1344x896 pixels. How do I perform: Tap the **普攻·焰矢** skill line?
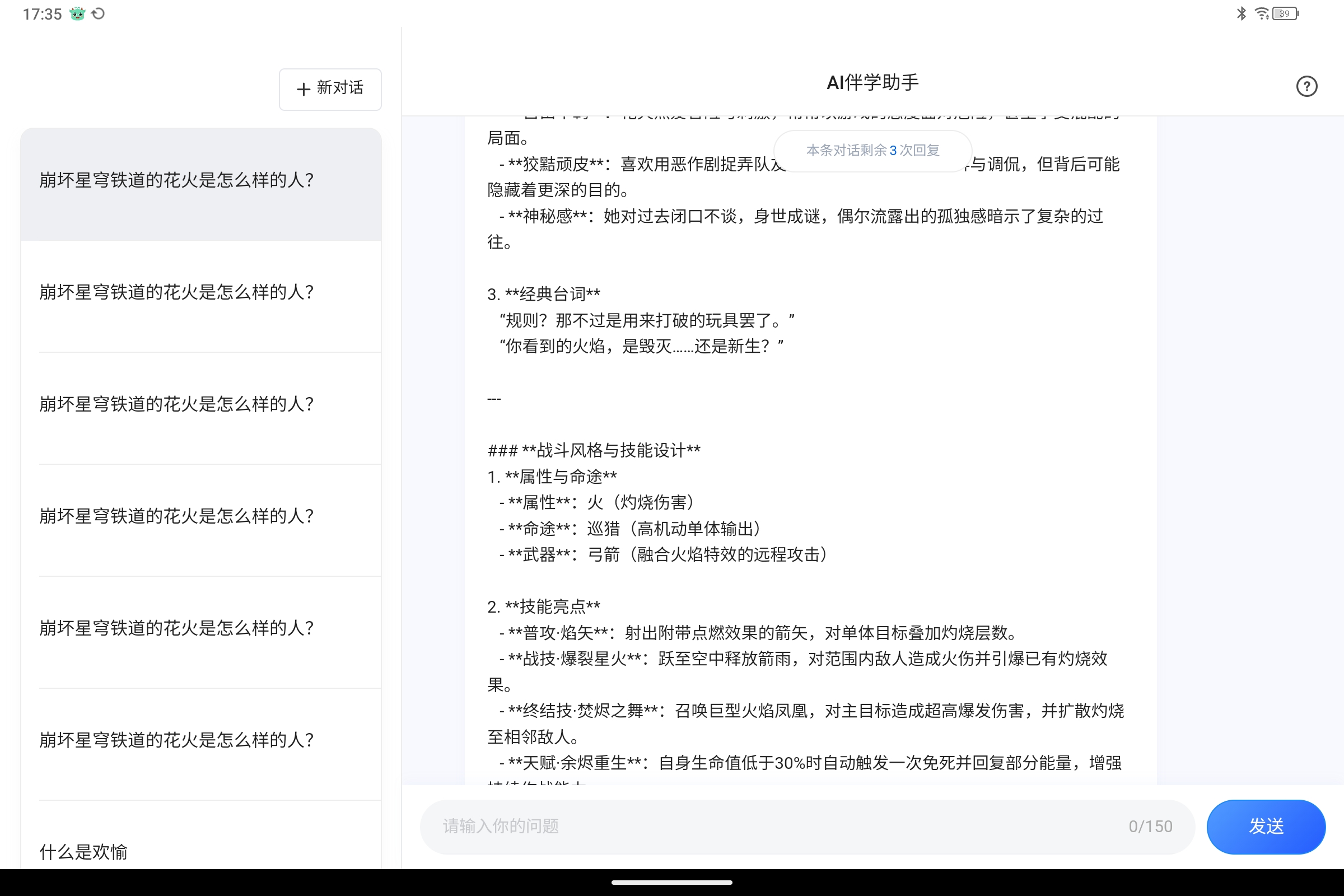click(x=759, y=633)
